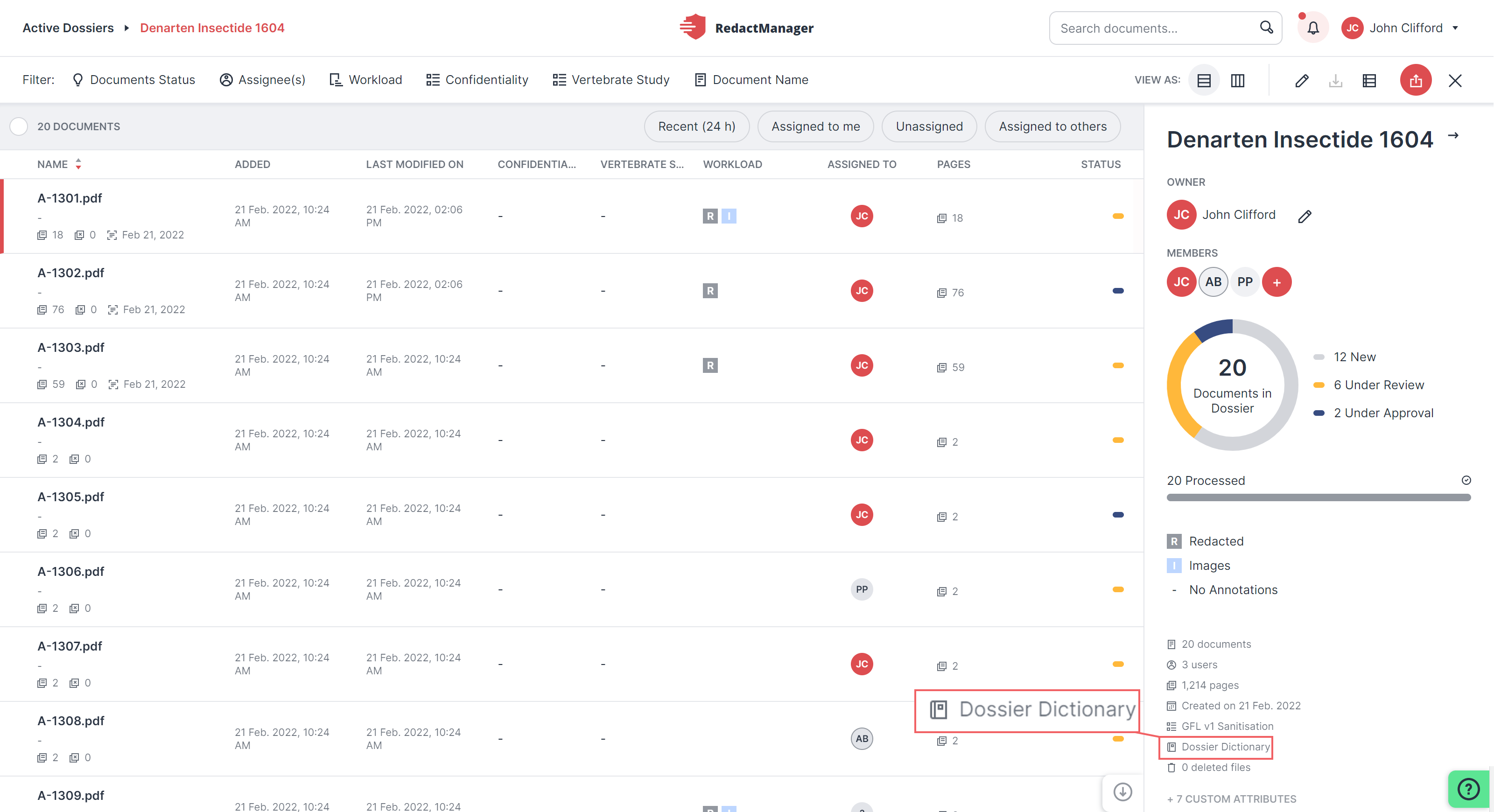Screen dimensions: 1494x812
Task: Click the 12 New status legend
Action: [1344, 357]
